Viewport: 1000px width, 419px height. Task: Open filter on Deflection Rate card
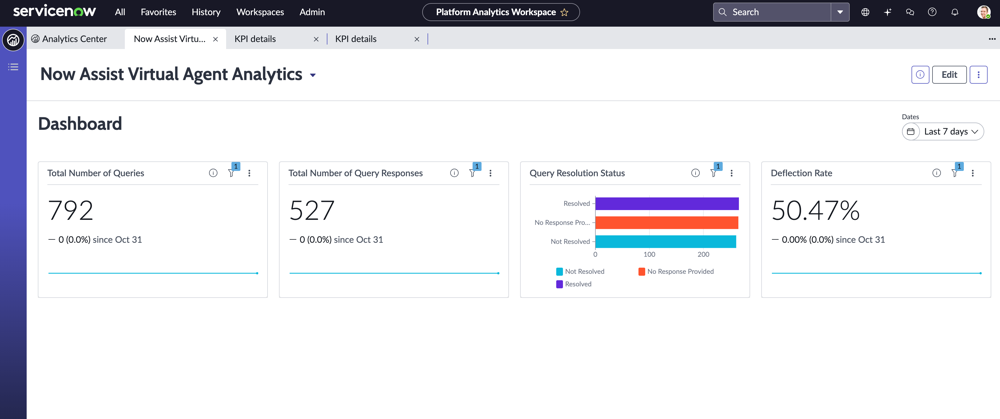click(954, 173)
